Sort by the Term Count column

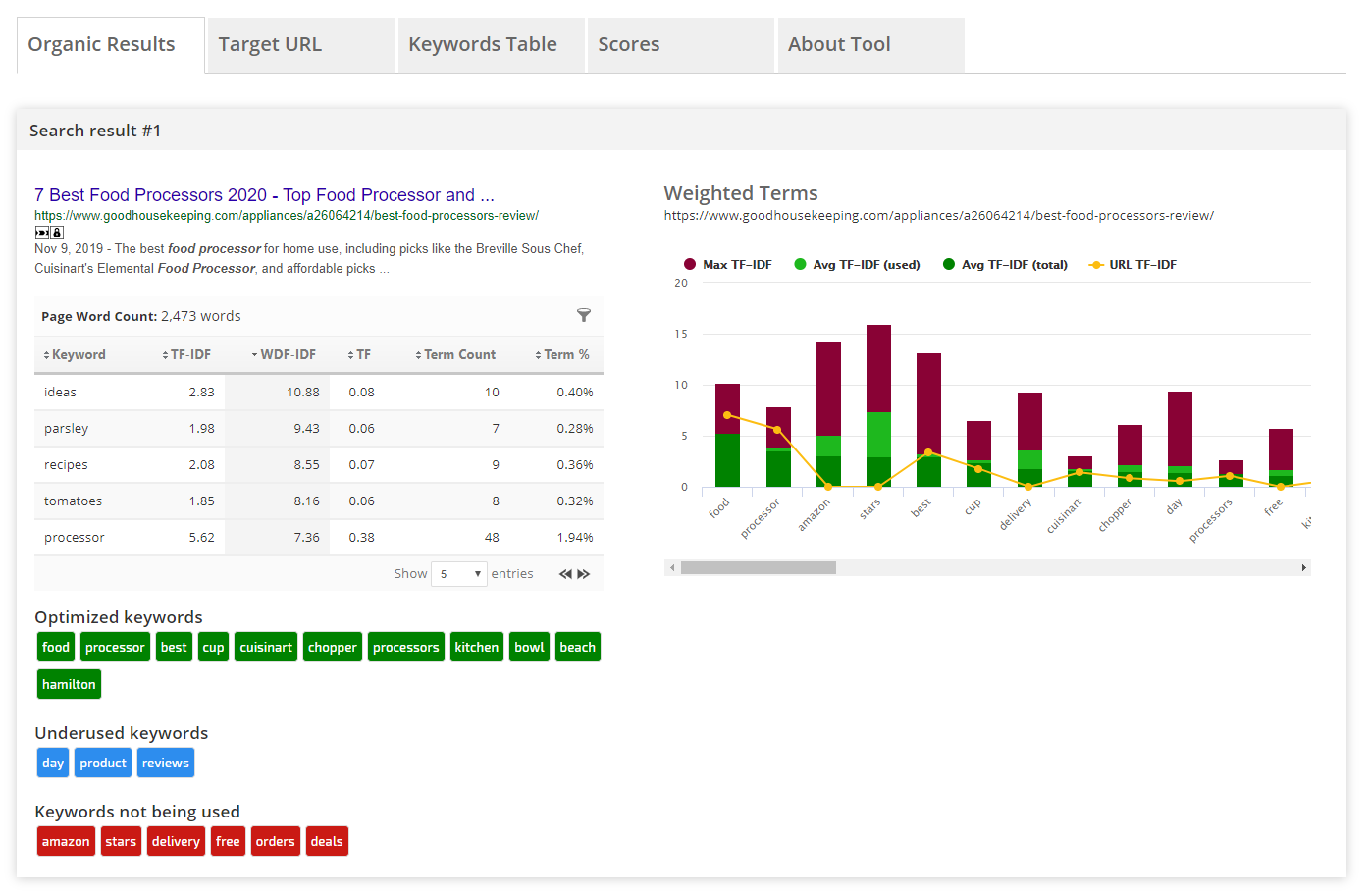458,355
